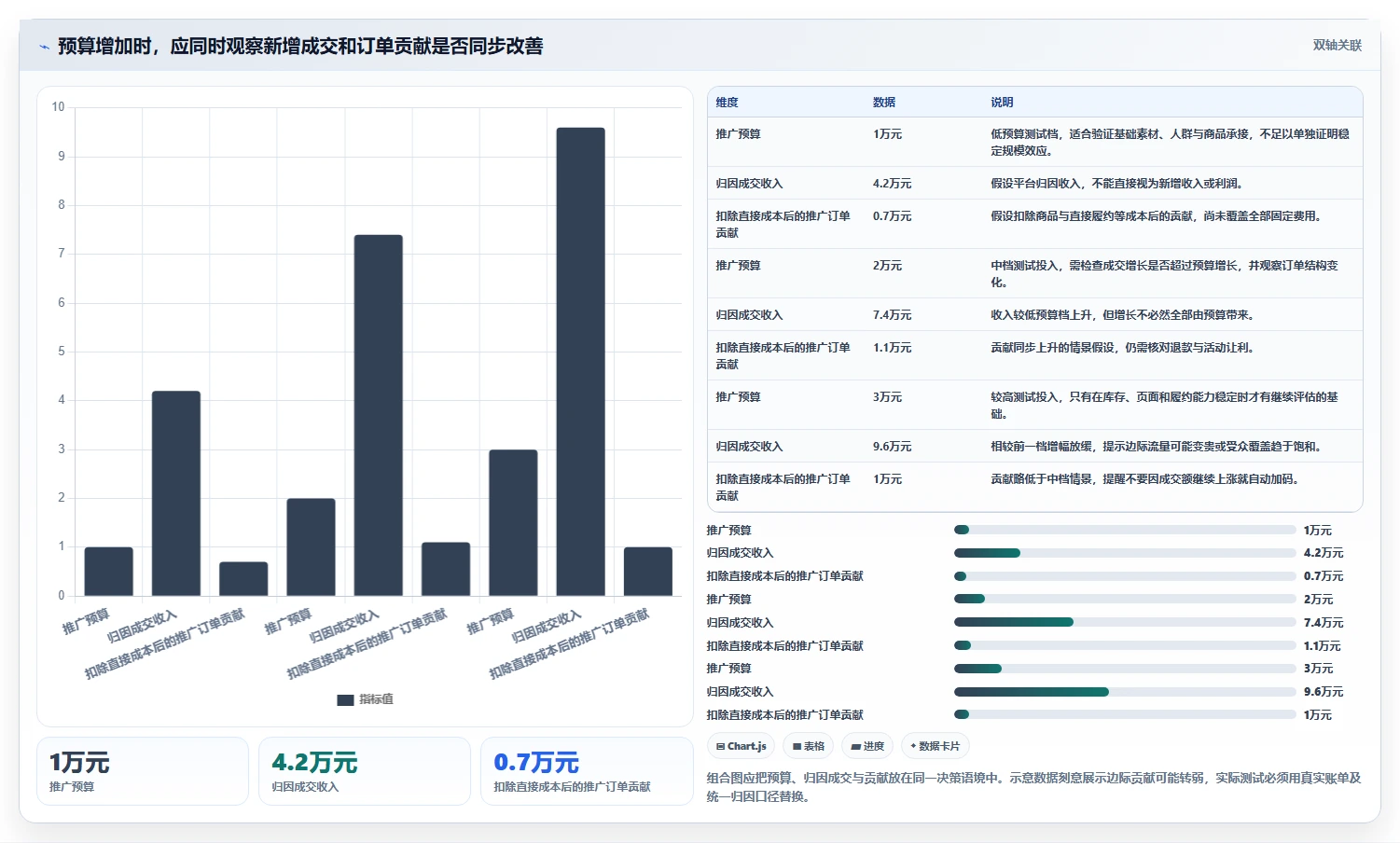
Task: Click the trend icon before the panel title
Action: tap(44, 46)
